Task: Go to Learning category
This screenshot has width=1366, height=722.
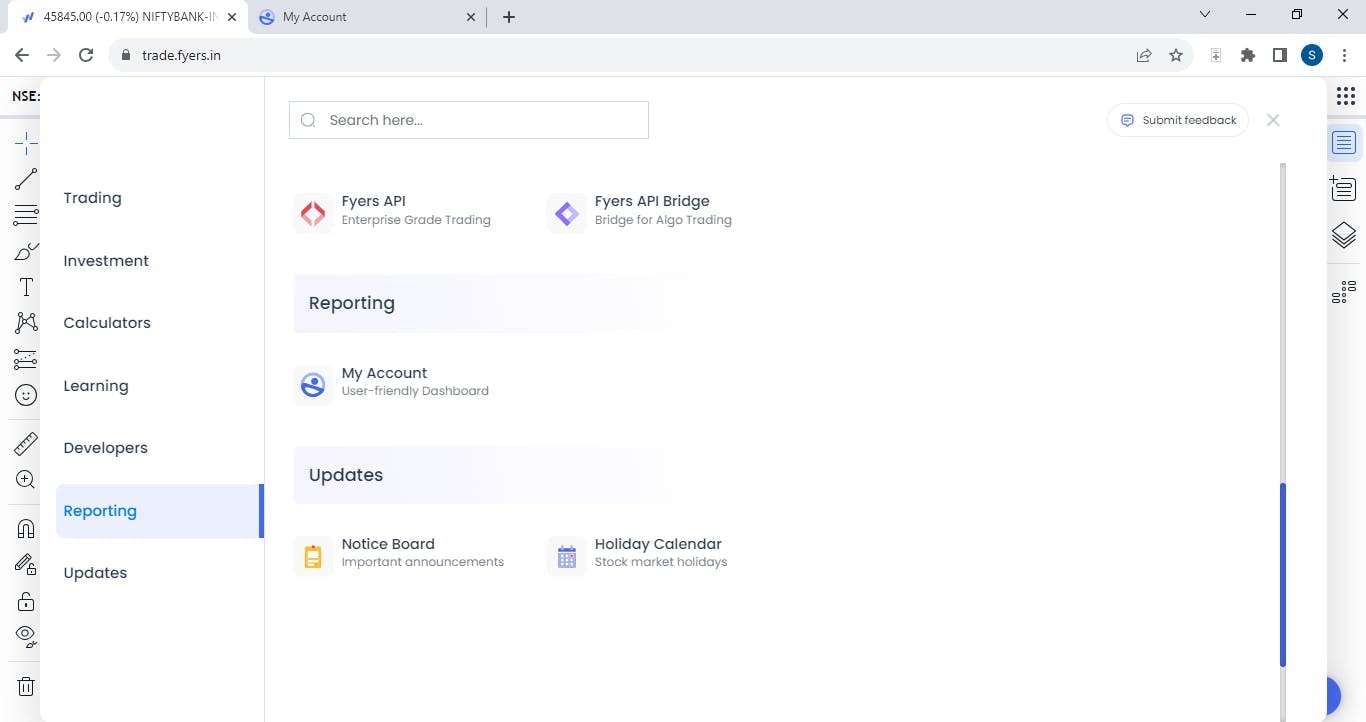Action: pyautogui.click(x=96, y=386)
